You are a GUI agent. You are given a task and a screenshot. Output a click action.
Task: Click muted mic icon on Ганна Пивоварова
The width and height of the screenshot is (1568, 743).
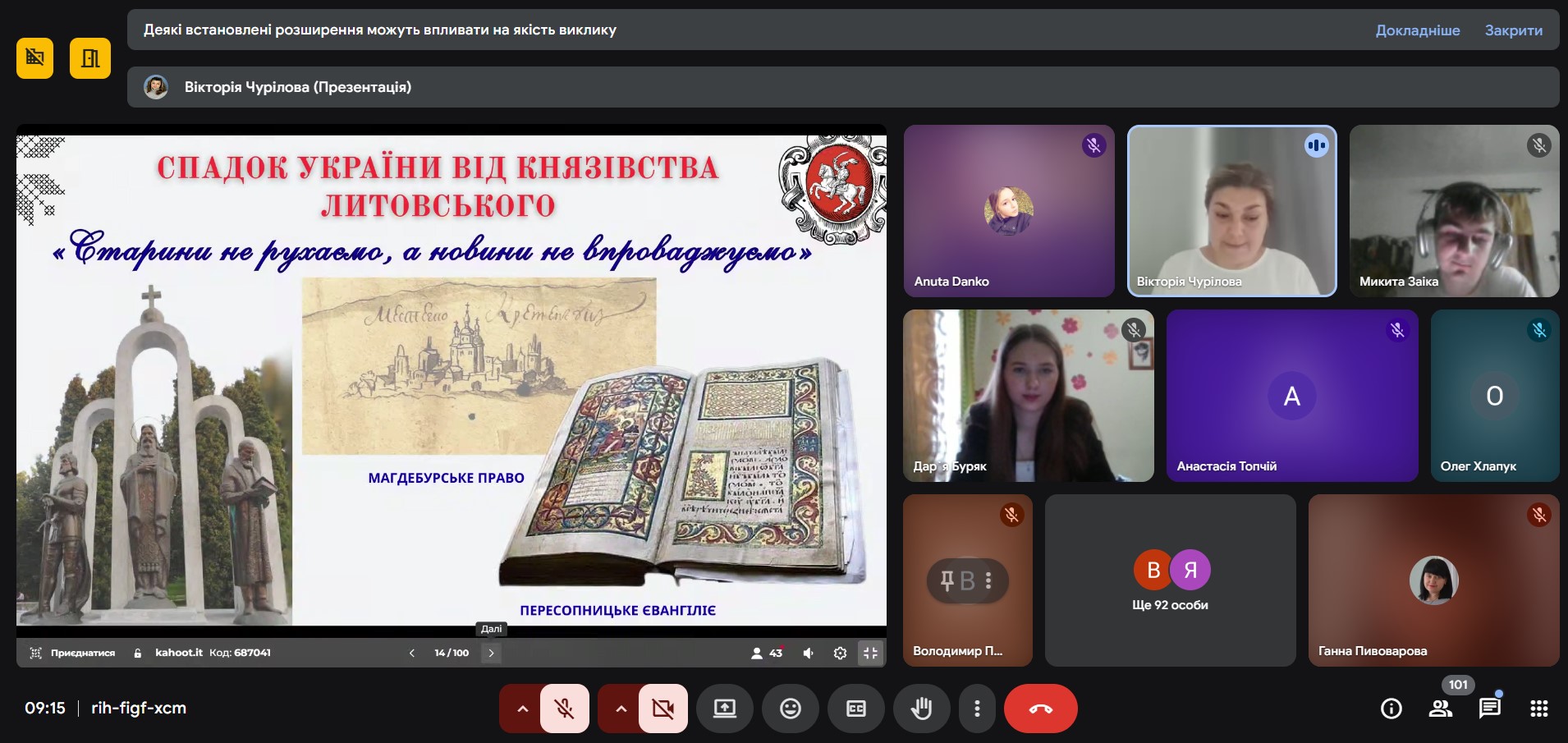pyautogui.click(x=1538, y=515)
